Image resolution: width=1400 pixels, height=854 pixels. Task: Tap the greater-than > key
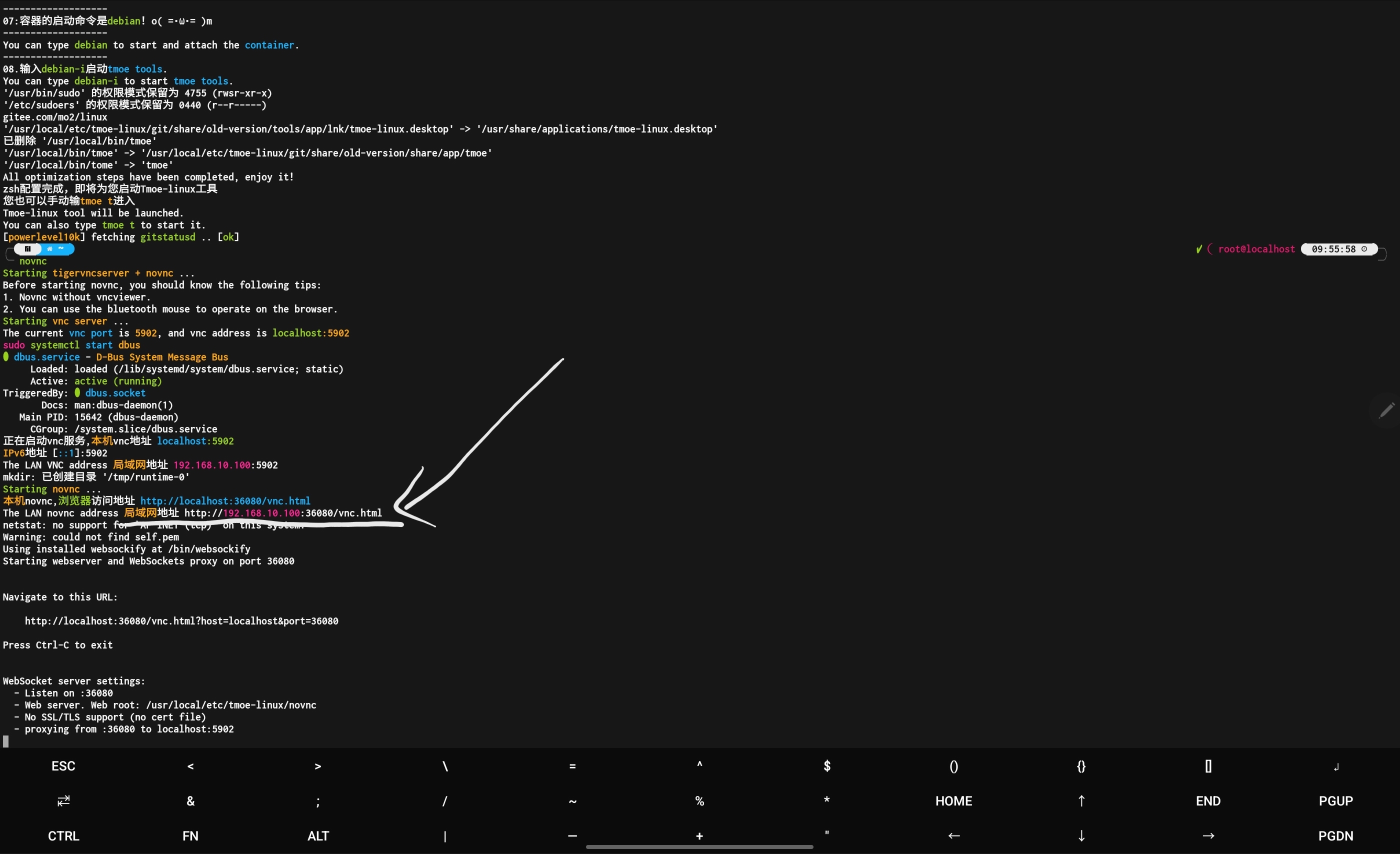(318, 766)
